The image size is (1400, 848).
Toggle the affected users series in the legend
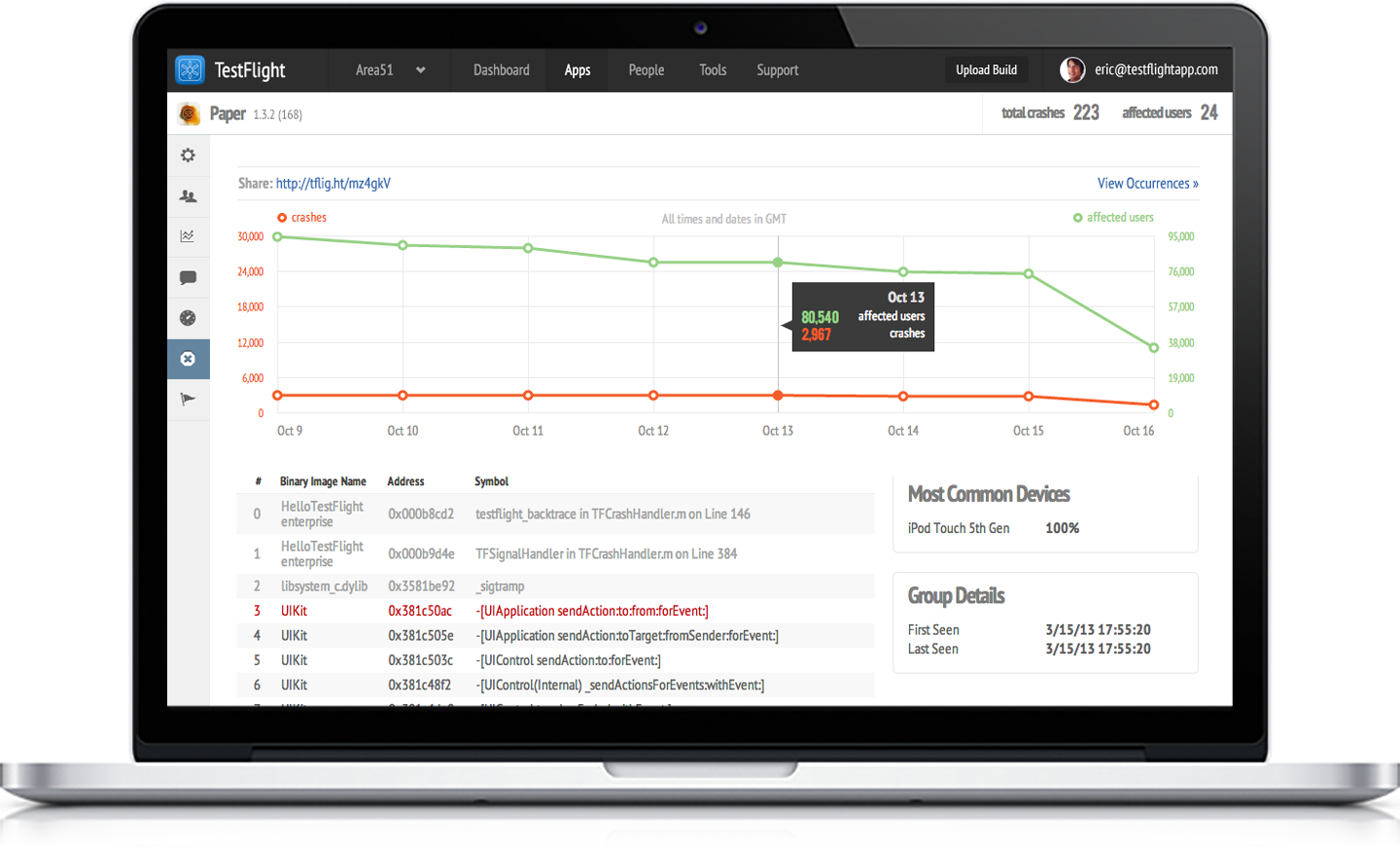pos(1113,218)
